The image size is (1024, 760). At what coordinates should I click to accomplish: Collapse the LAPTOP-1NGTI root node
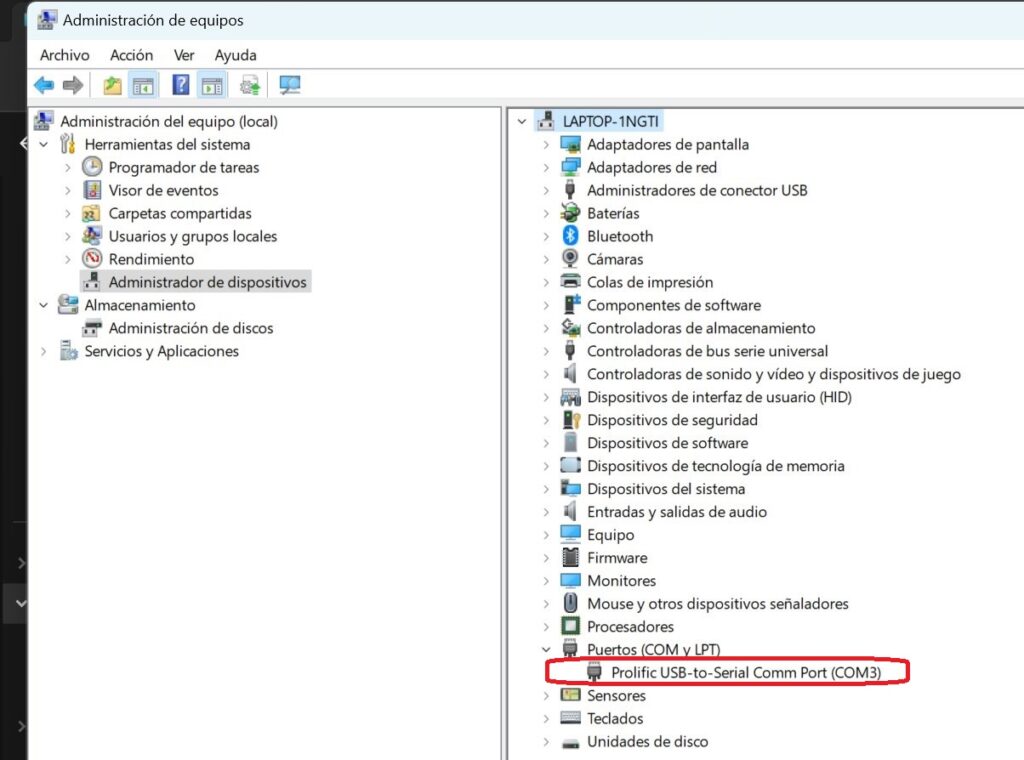522,121
